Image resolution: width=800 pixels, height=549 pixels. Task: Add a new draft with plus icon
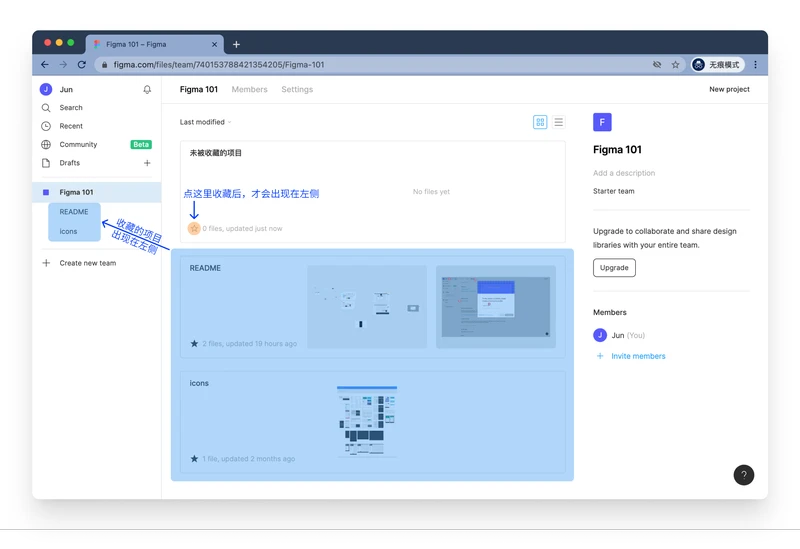click(147, 163)
